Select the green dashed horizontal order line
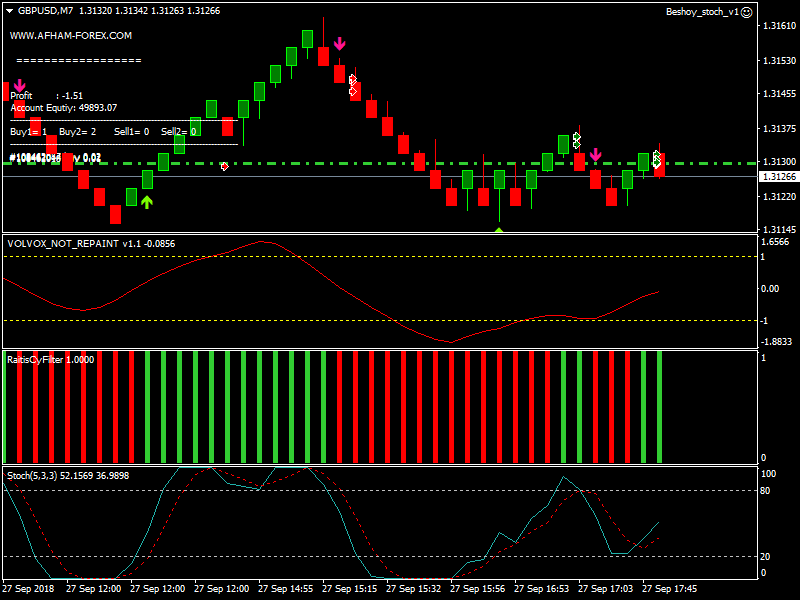800x600 pixels. [400, 162]
